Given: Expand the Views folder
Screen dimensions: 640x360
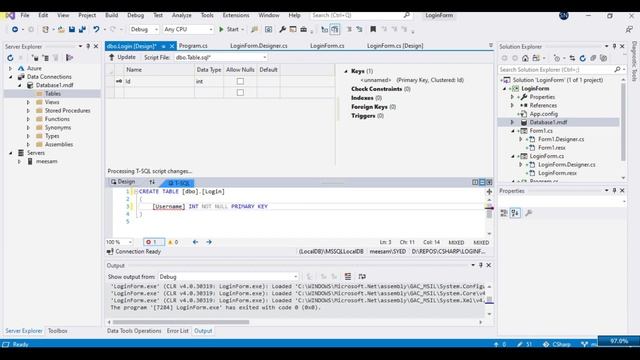Looking at the screenshot, I should click(x=28, y=102).
